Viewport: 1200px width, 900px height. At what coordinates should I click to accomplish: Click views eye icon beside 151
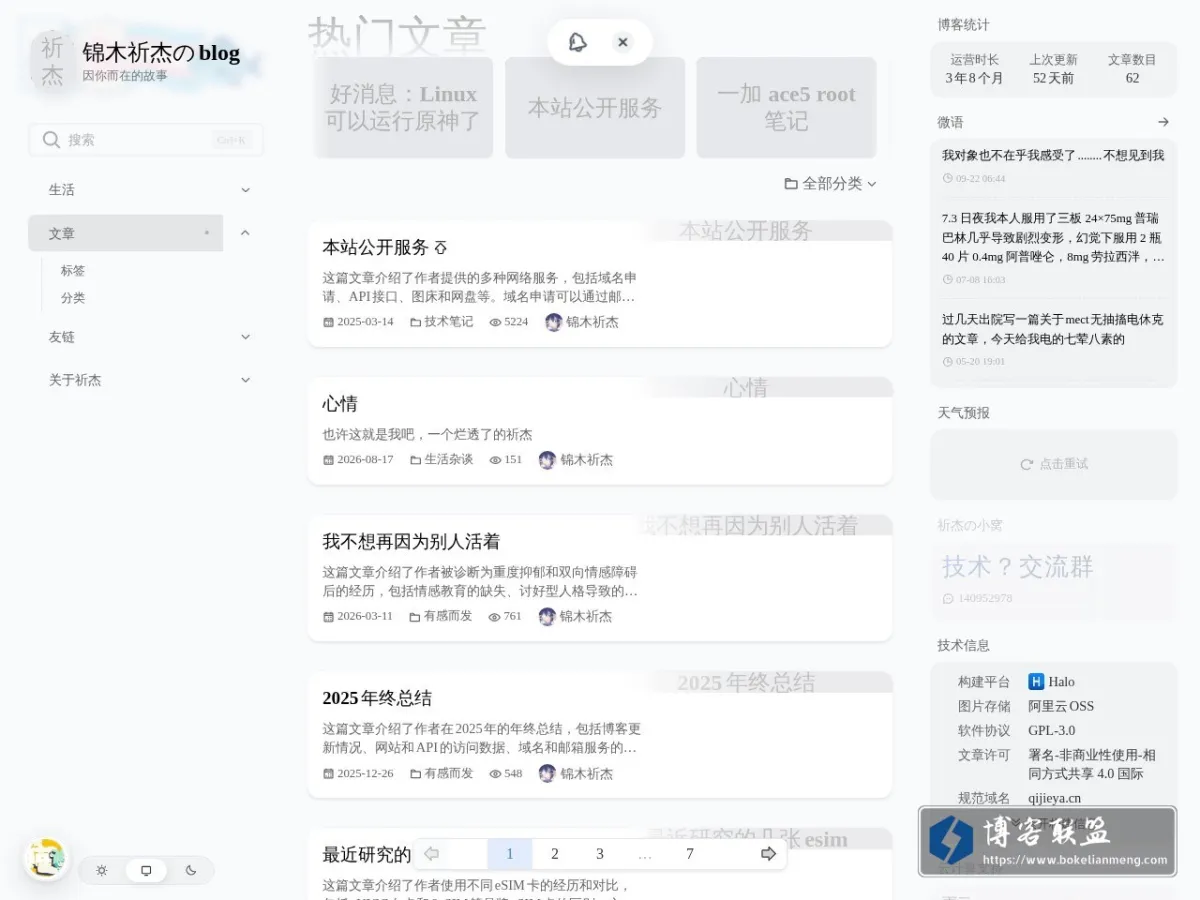coord(495,460)
